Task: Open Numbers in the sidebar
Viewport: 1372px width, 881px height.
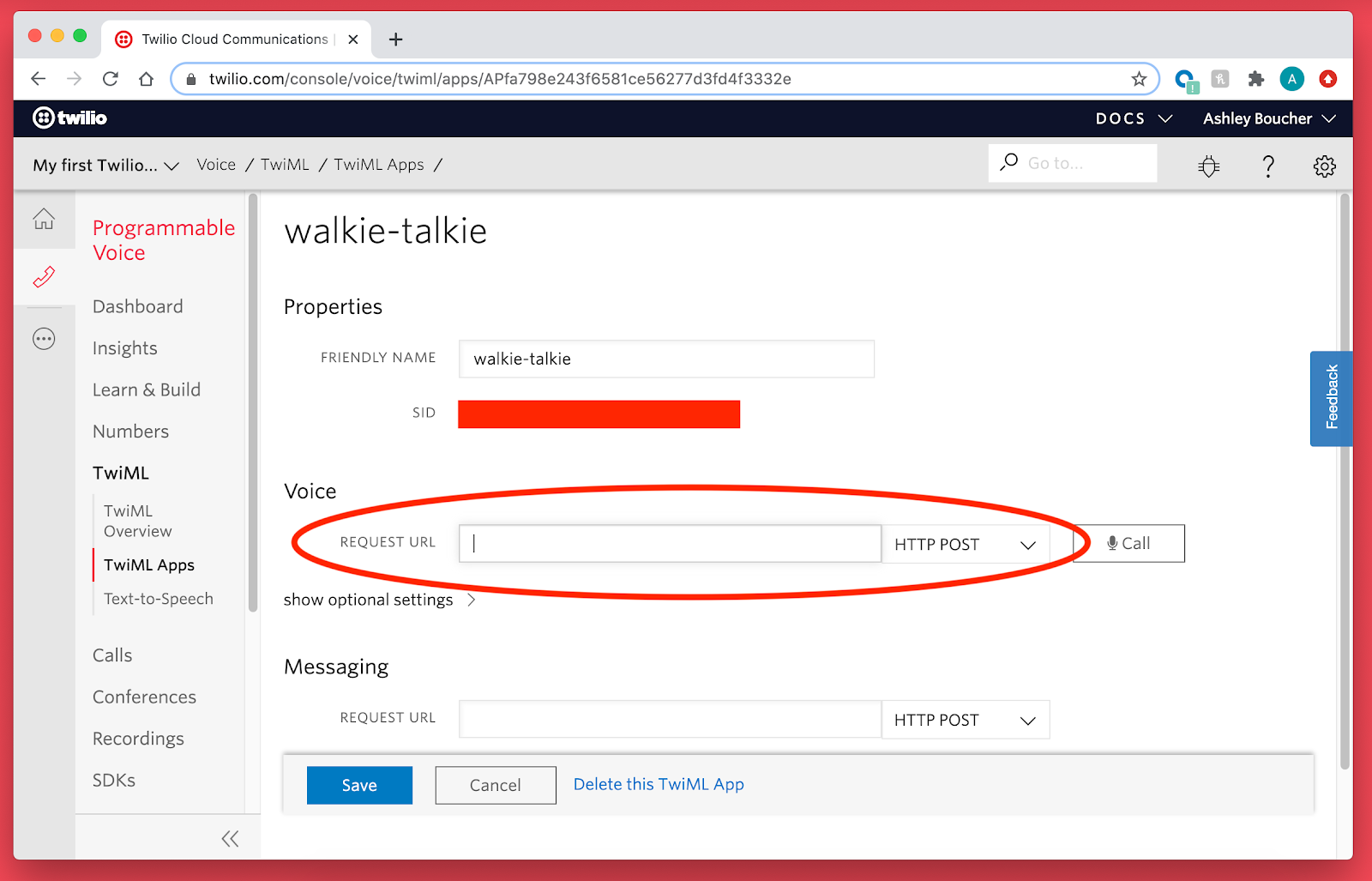Action: (x=130, y=431)
